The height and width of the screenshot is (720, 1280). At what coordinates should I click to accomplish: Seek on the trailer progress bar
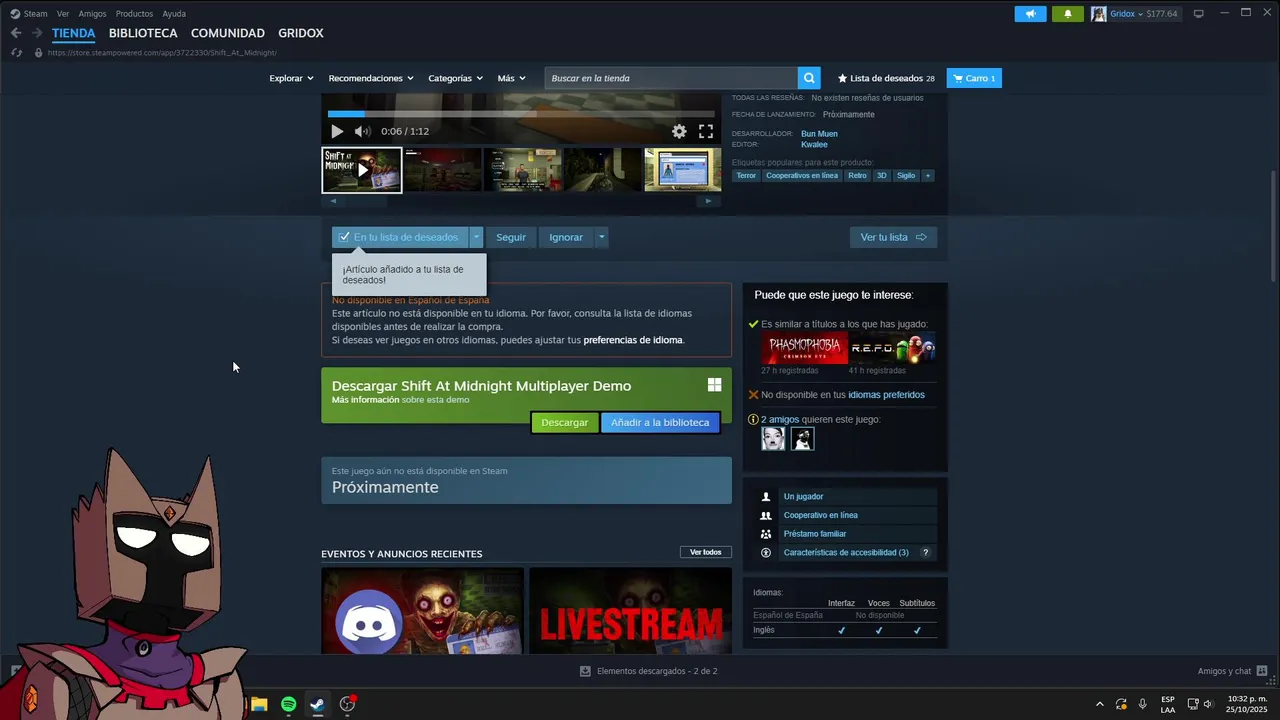click(x=521, y=114)
